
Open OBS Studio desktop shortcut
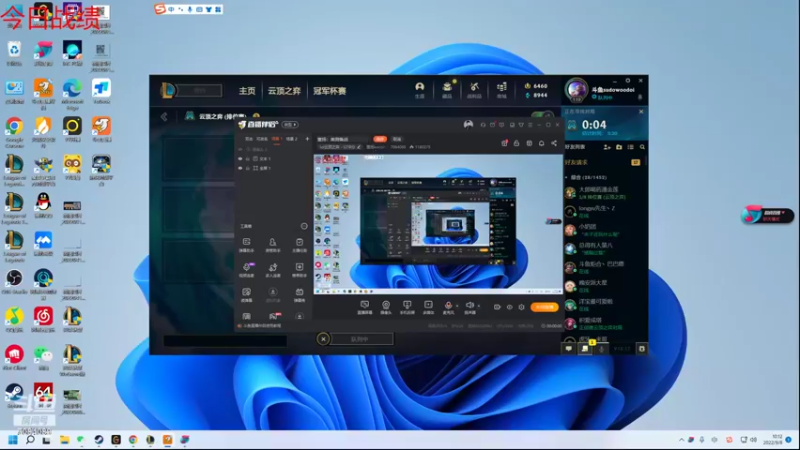pos(14,279)
